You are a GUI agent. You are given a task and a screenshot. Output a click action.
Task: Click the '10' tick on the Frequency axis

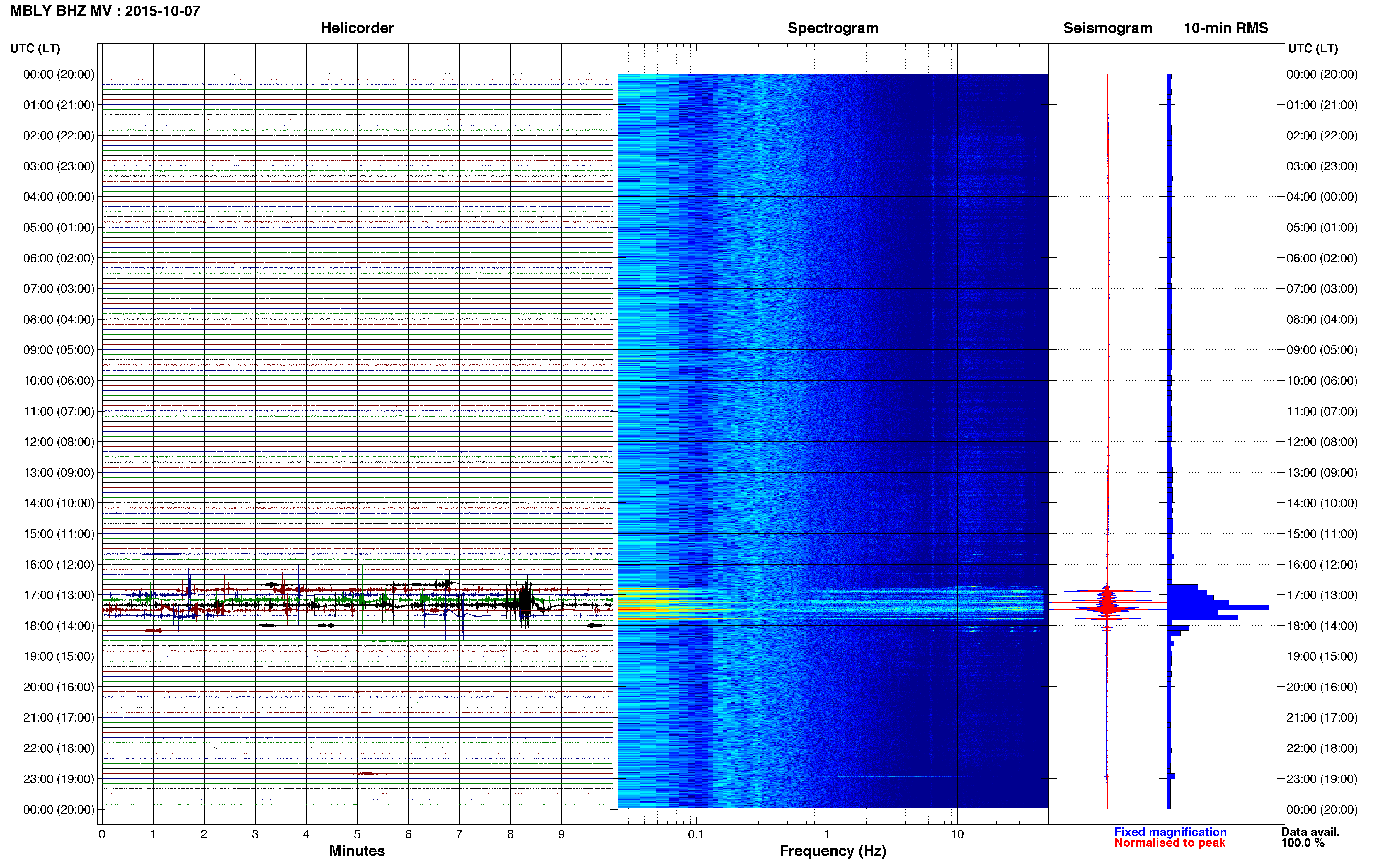click(957, 835)
